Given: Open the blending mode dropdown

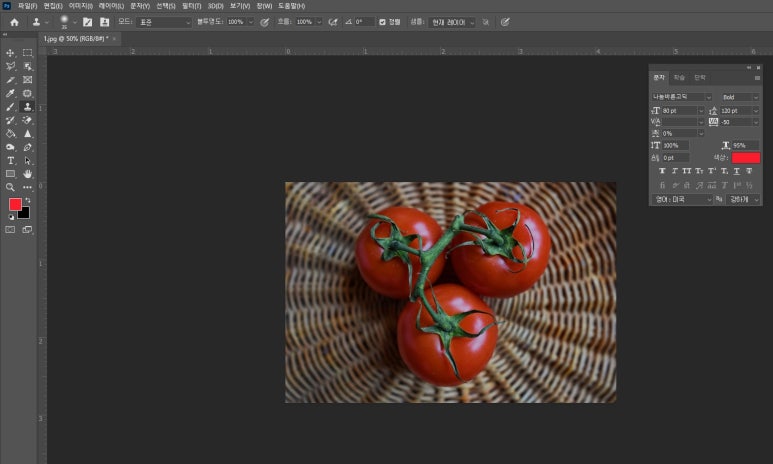Looking at the screenshot, I should pyautogui.click(x=164, y=22).
